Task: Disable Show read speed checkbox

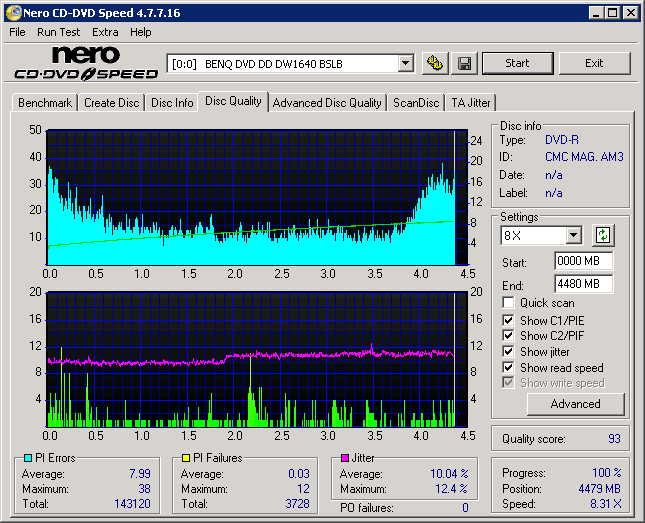Action: click(509, 368)
